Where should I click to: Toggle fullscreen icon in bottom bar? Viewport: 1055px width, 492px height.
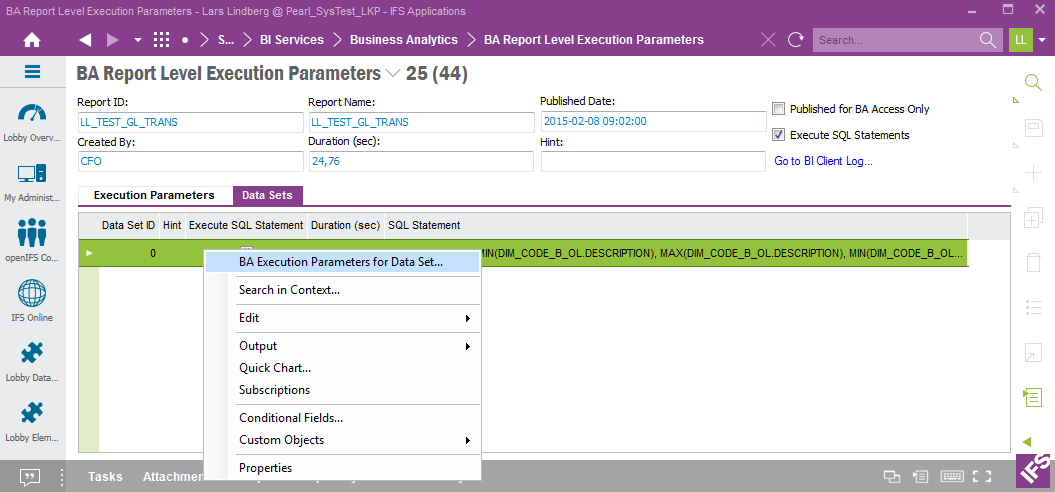(983, 477)
